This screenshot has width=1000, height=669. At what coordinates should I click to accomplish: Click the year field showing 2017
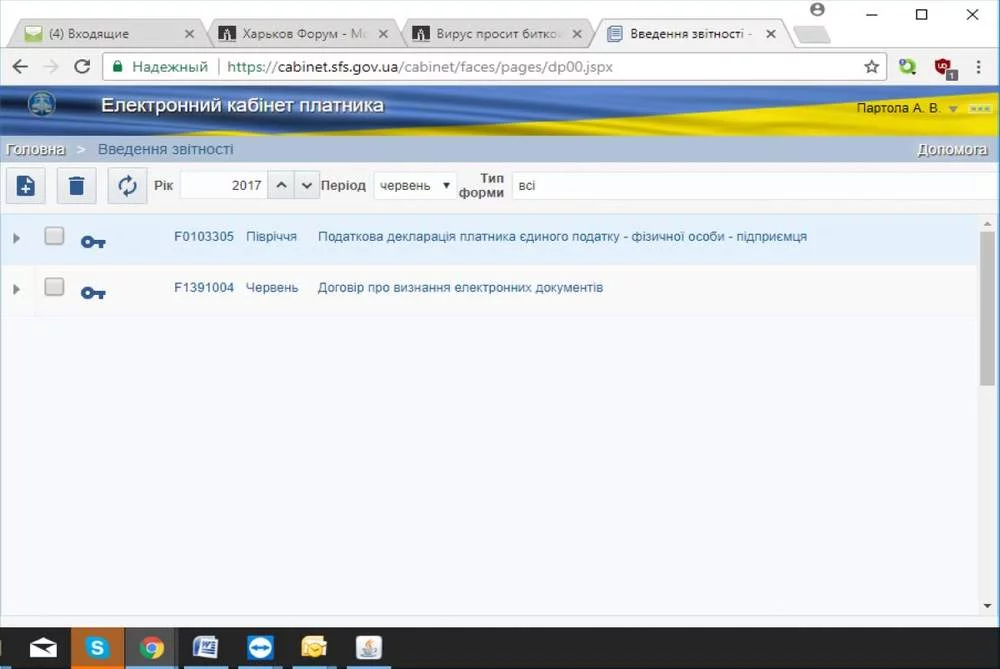pyautogui.click(x=224, y=186)
